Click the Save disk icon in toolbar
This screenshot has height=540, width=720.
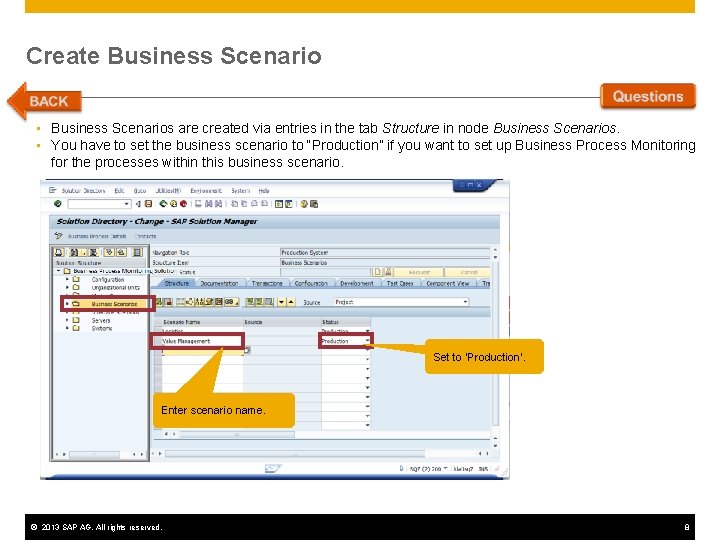pos(149,204)
